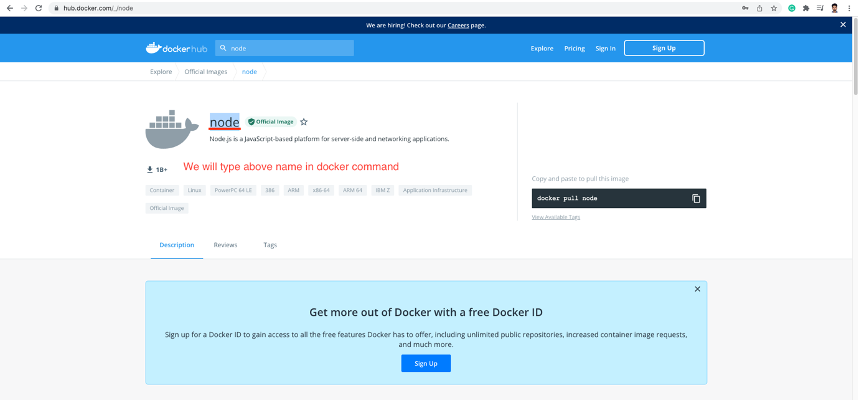Click the Official Image badge
This screenshot has width=858, height=400.
coord(271,122)
